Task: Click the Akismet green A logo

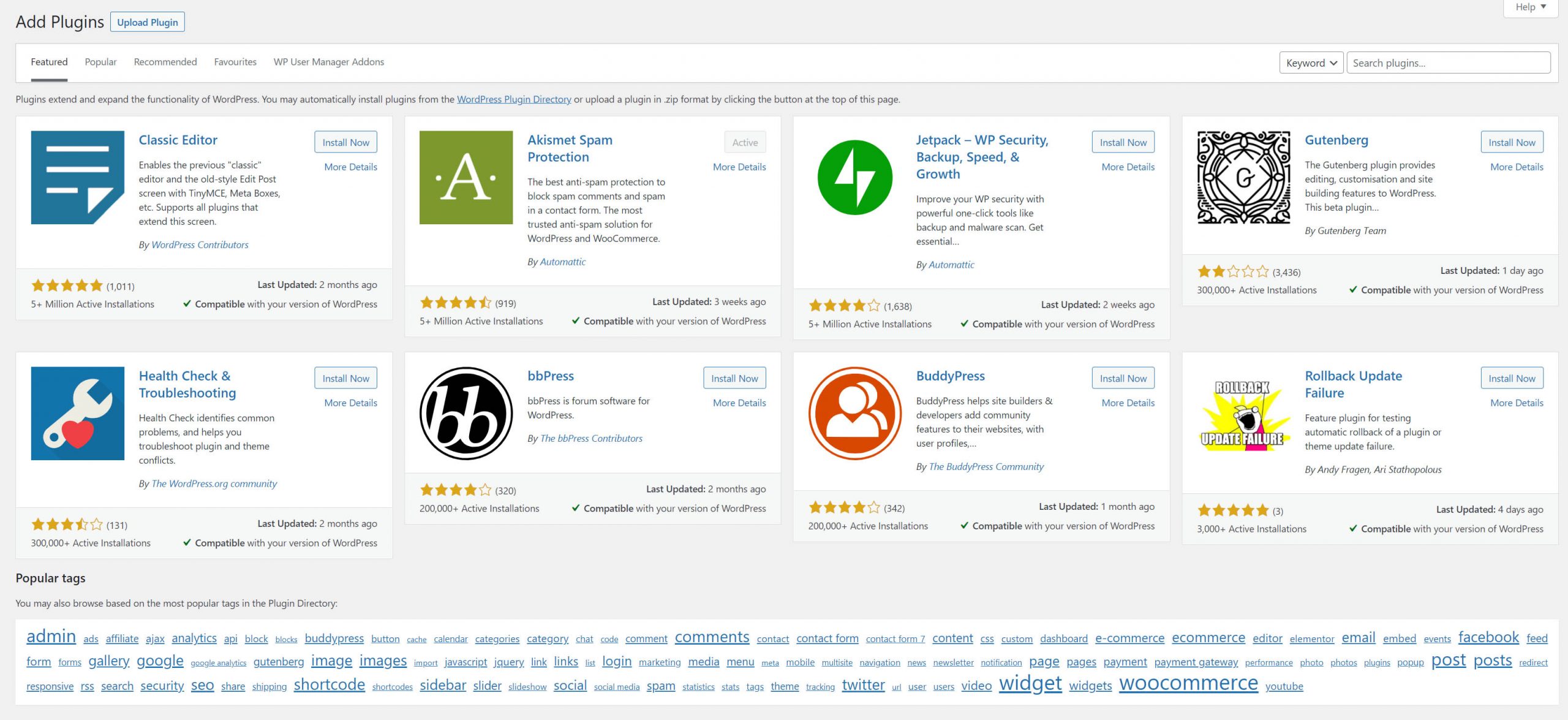Action: 466,177
